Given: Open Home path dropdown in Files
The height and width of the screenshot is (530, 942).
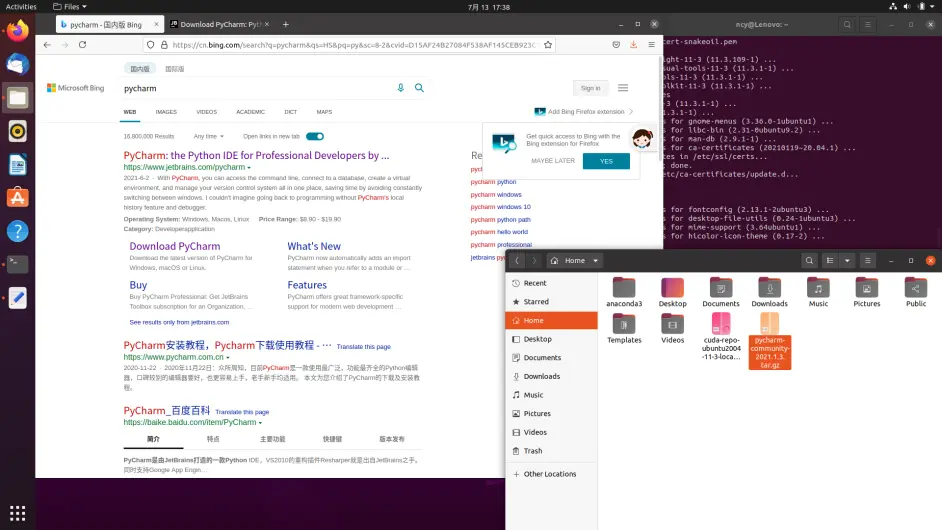Looking at the screenshot, I should 595,261.
